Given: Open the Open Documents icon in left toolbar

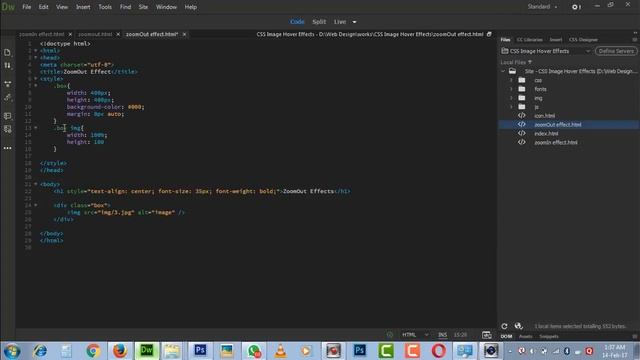Looking at the screenshot, I should point(7,52).
